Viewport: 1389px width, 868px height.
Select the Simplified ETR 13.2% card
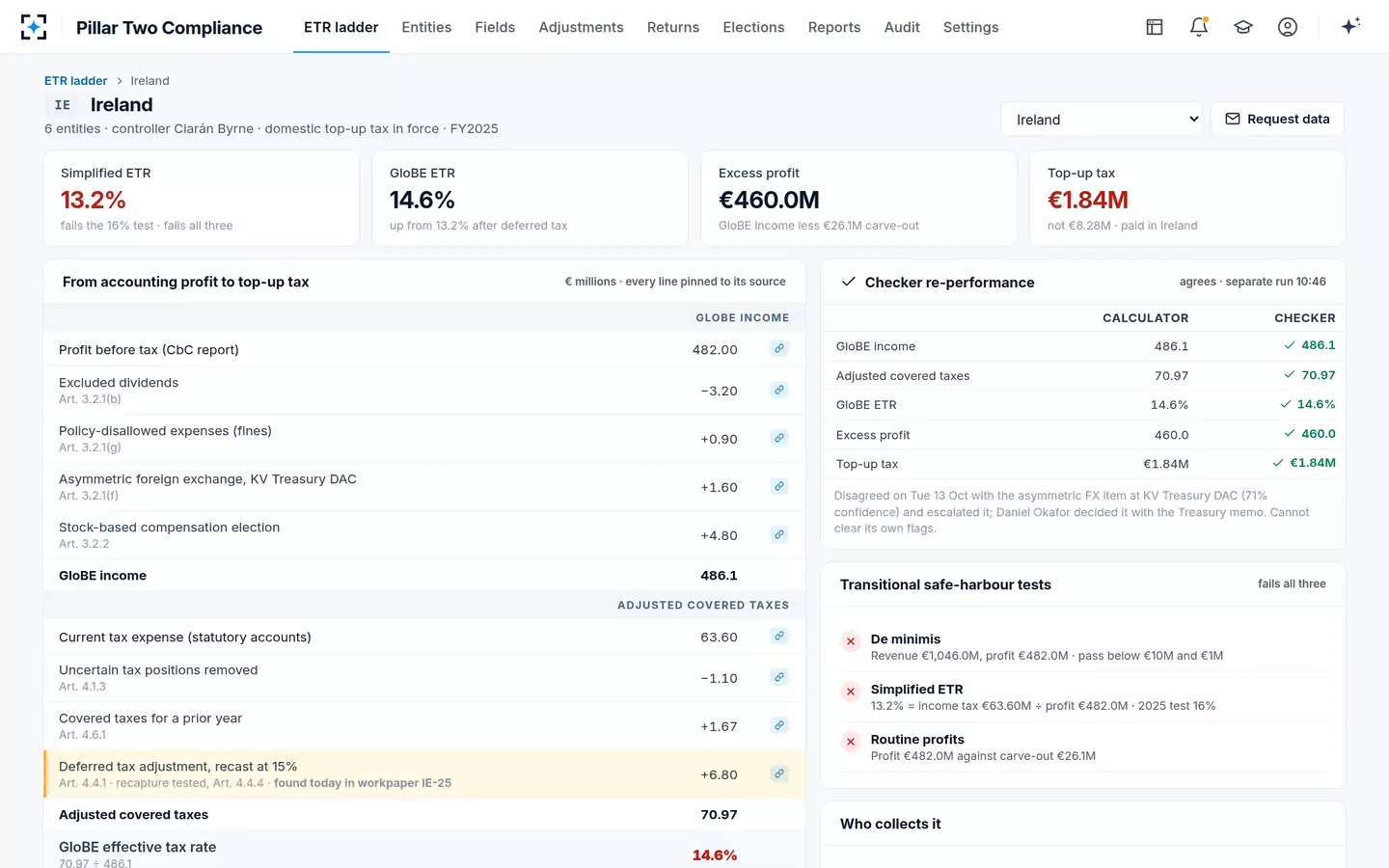[x=202, y=199]
